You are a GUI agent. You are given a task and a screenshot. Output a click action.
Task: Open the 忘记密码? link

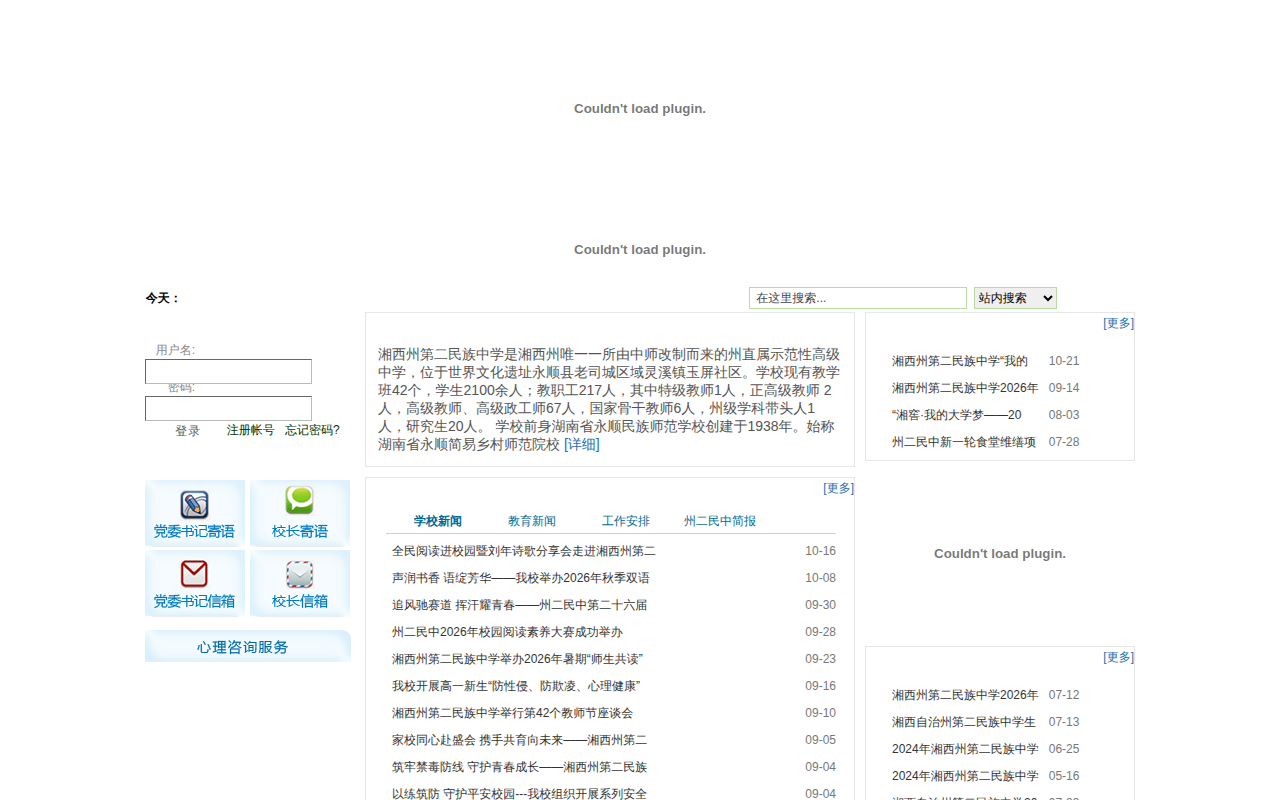(x=312, y=430)
